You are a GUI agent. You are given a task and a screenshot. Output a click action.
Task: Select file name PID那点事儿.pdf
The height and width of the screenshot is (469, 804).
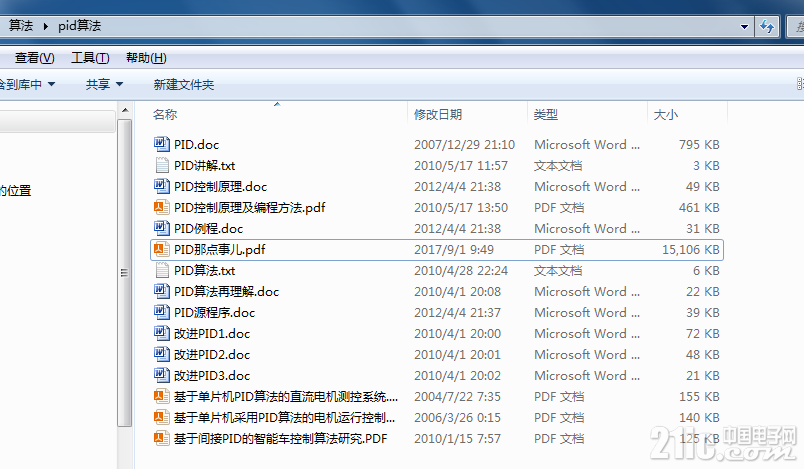(x=219, y=250)
